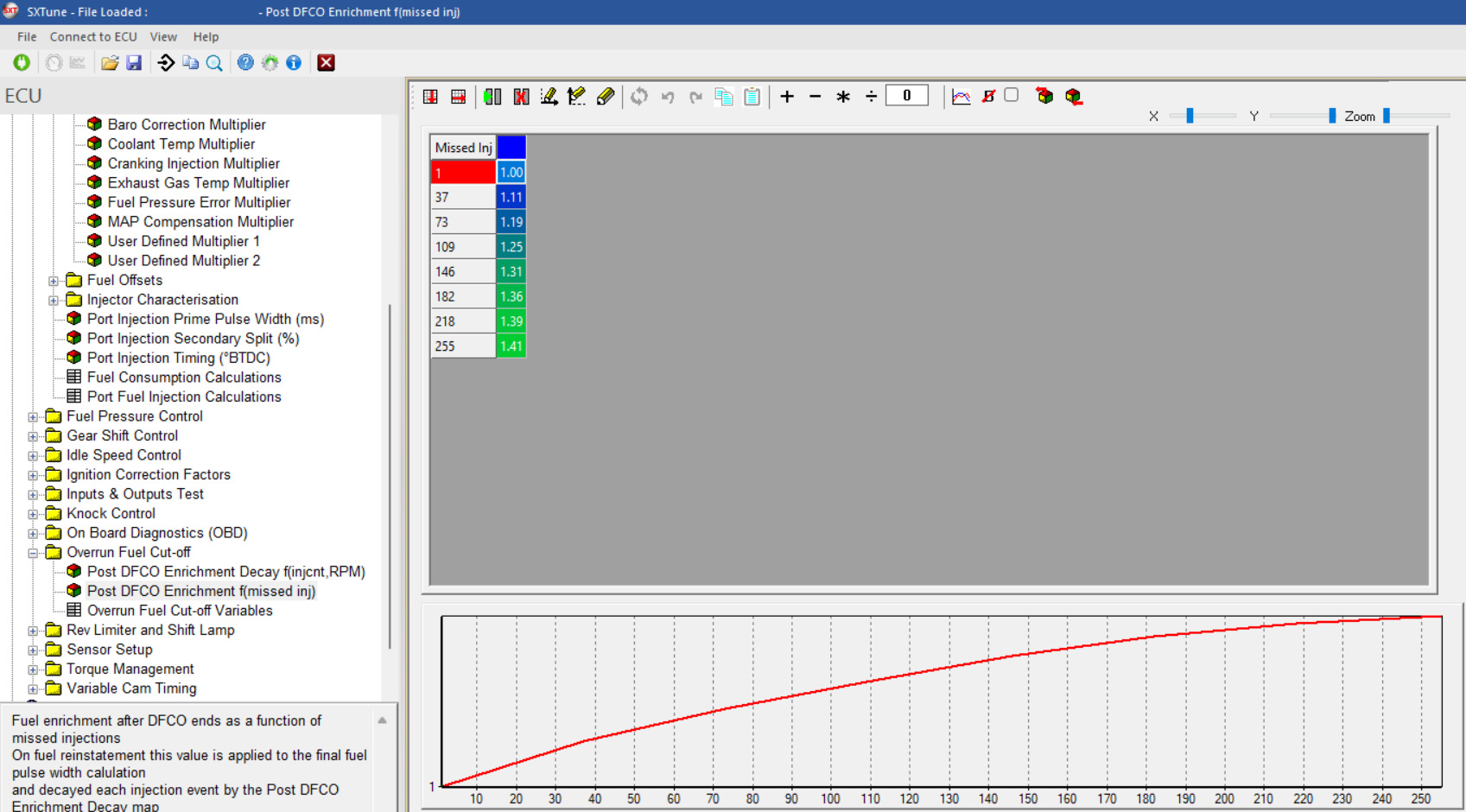1466x812 pixels.
Task: Expand the Fuel Pressure Control folder
Action: 33,417
